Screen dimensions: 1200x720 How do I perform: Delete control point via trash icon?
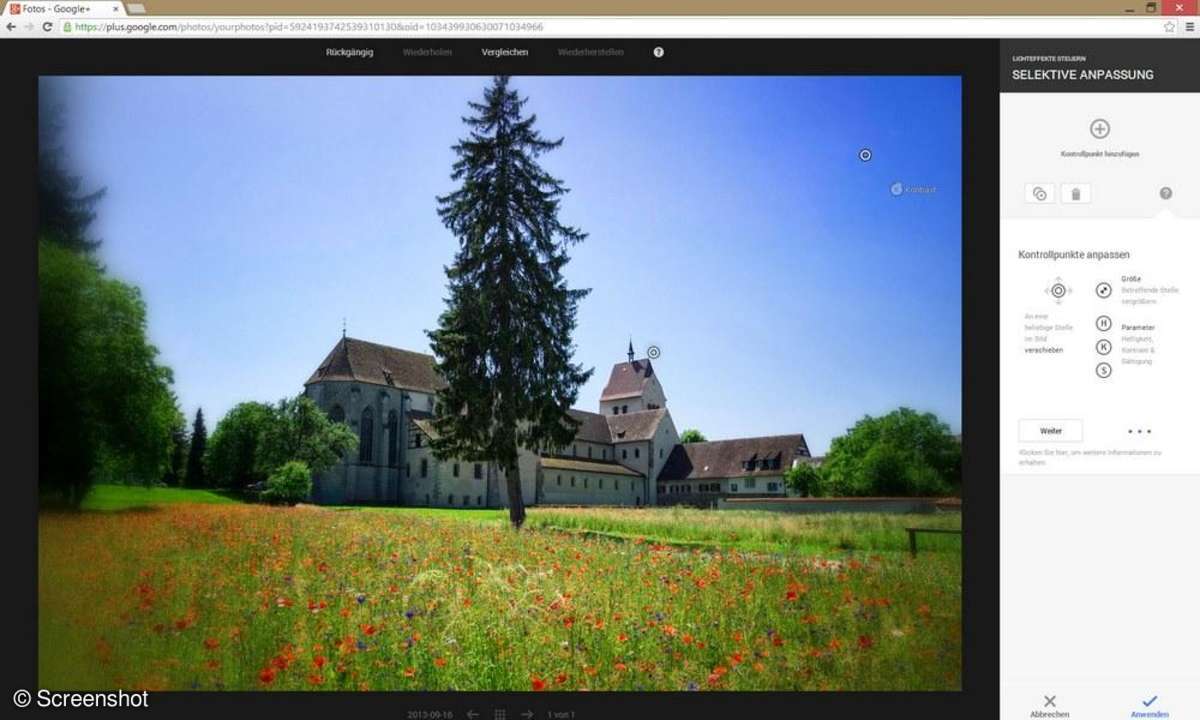[1076, 194]
